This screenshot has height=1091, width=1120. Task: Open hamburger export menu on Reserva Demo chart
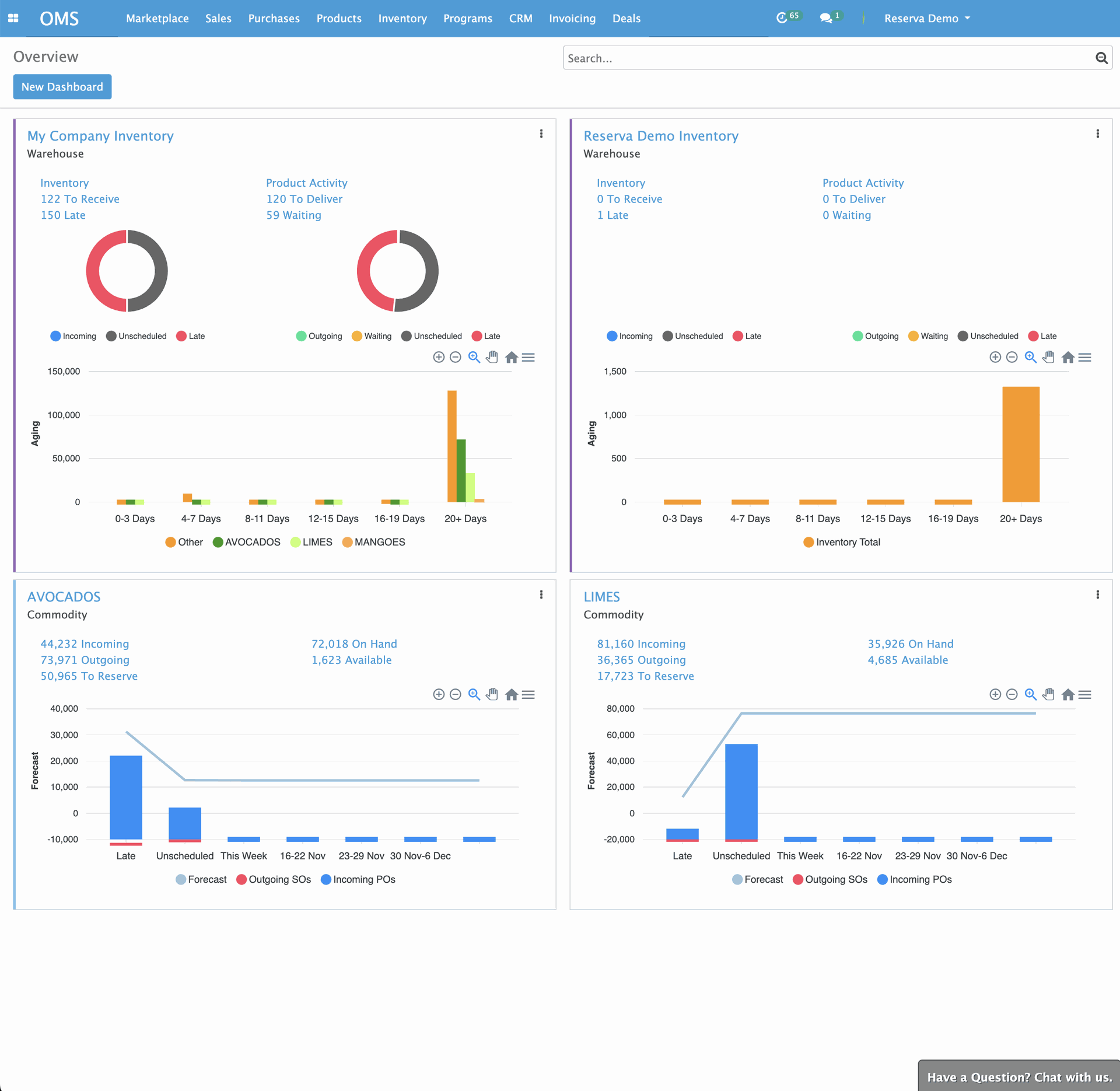pyautogui.click(x=1084, y=357)
